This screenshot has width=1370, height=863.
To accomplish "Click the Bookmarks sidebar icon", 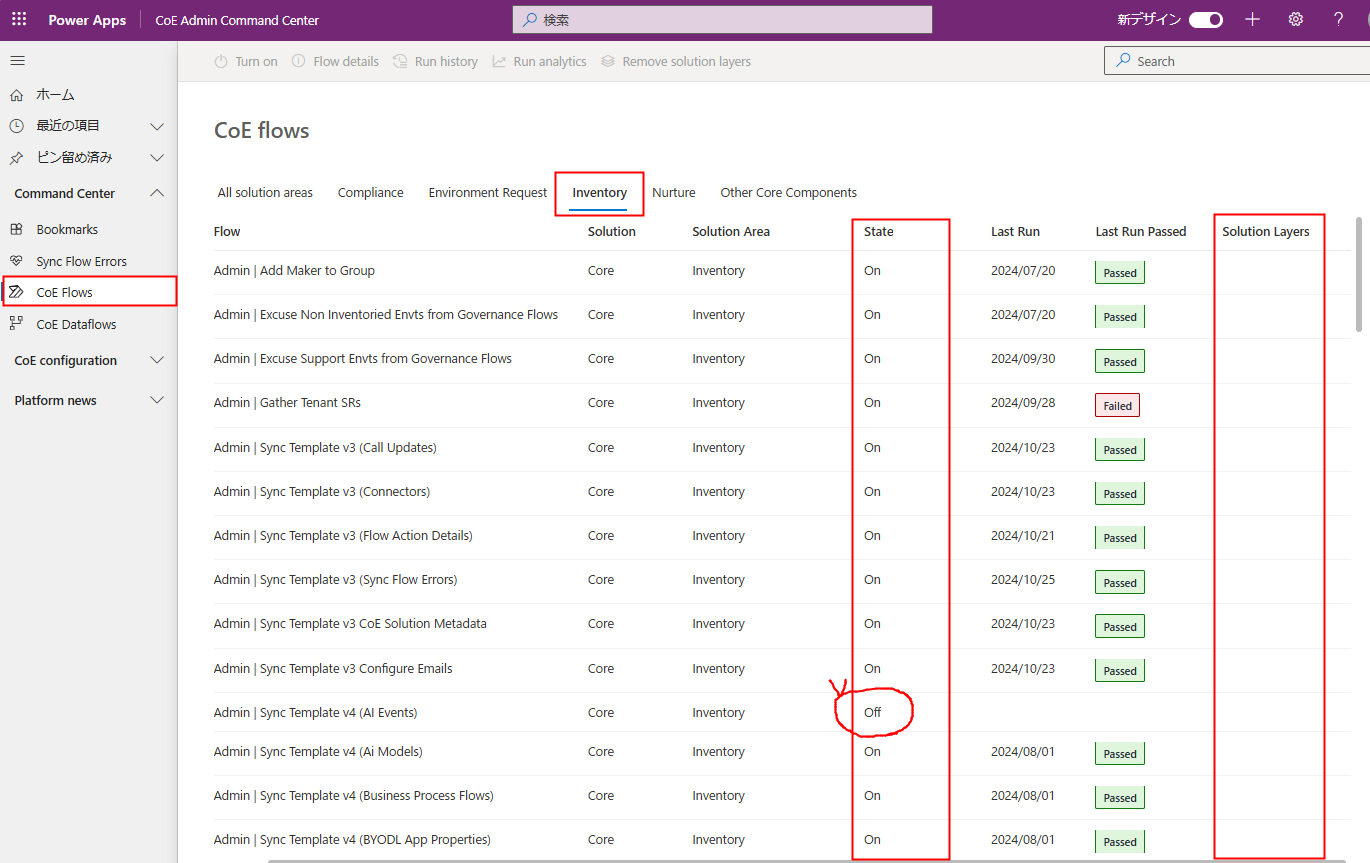I will [x=16, y=230].
